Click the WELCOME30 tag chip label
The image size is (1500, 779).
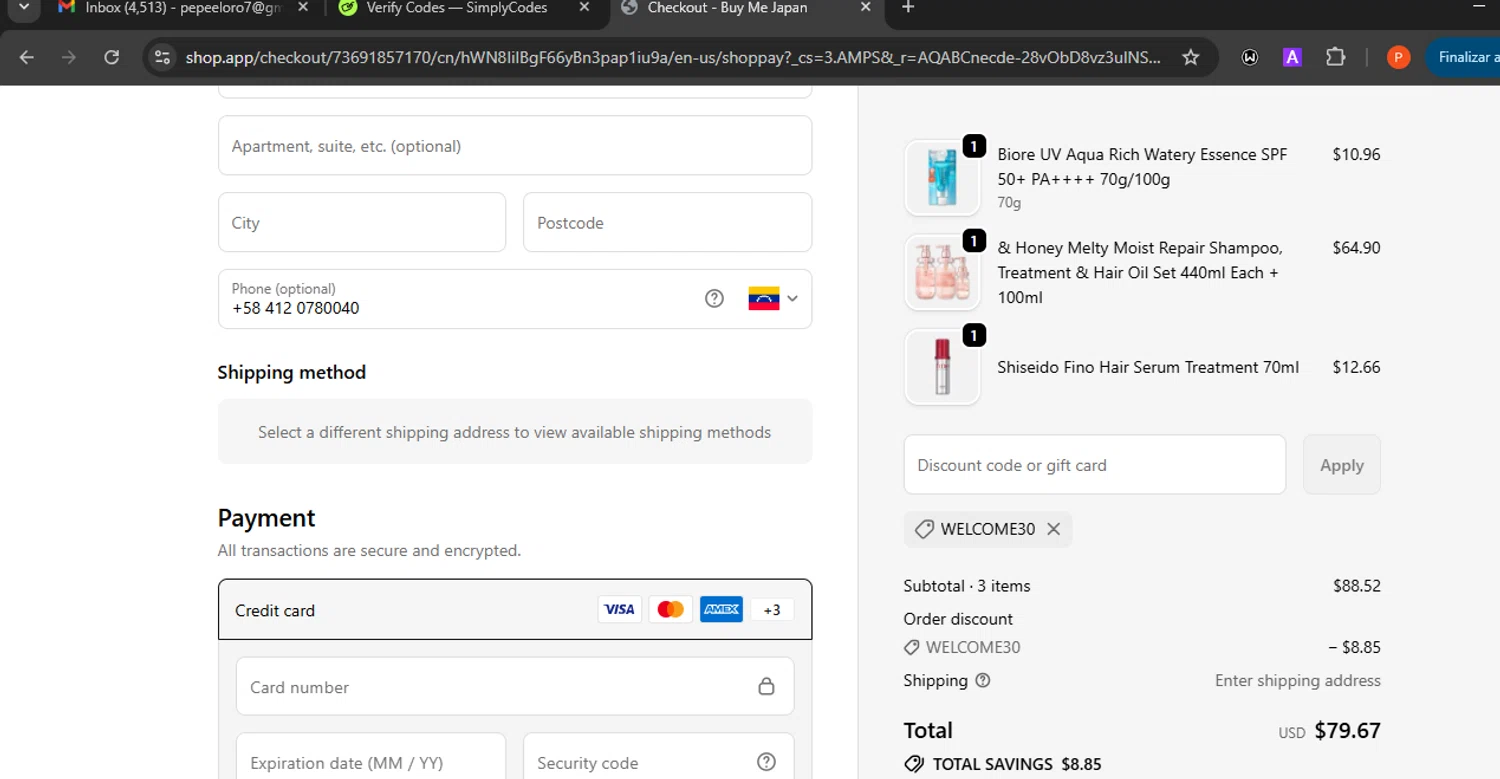(988, 529)
